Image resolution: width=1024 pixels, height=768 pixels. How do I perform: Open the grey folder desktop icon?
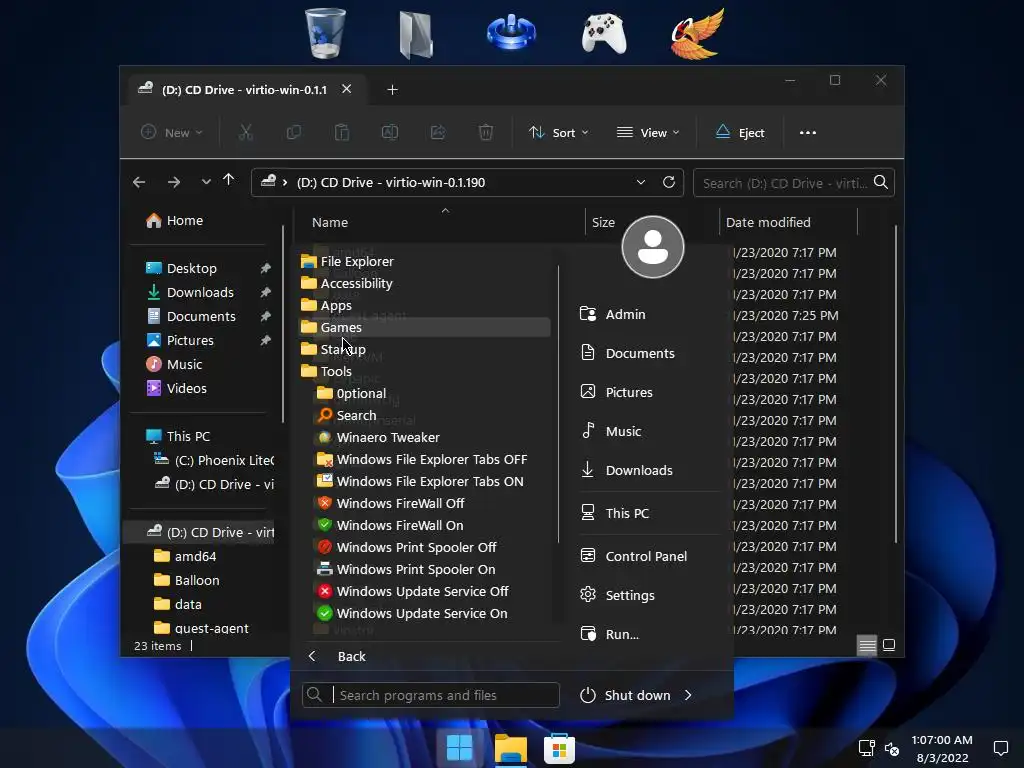point(417,35)
